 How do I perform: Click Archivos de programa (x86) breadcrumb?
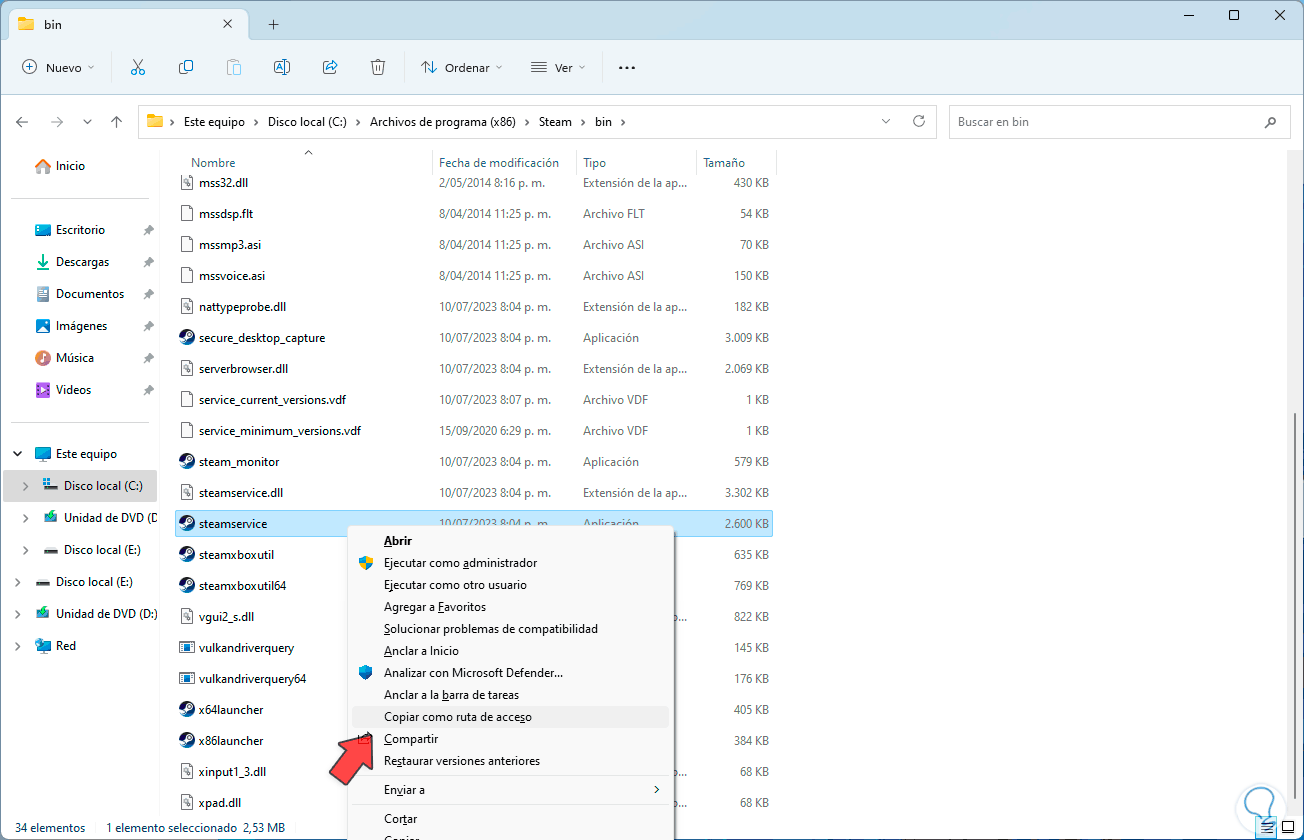(443, 122)
